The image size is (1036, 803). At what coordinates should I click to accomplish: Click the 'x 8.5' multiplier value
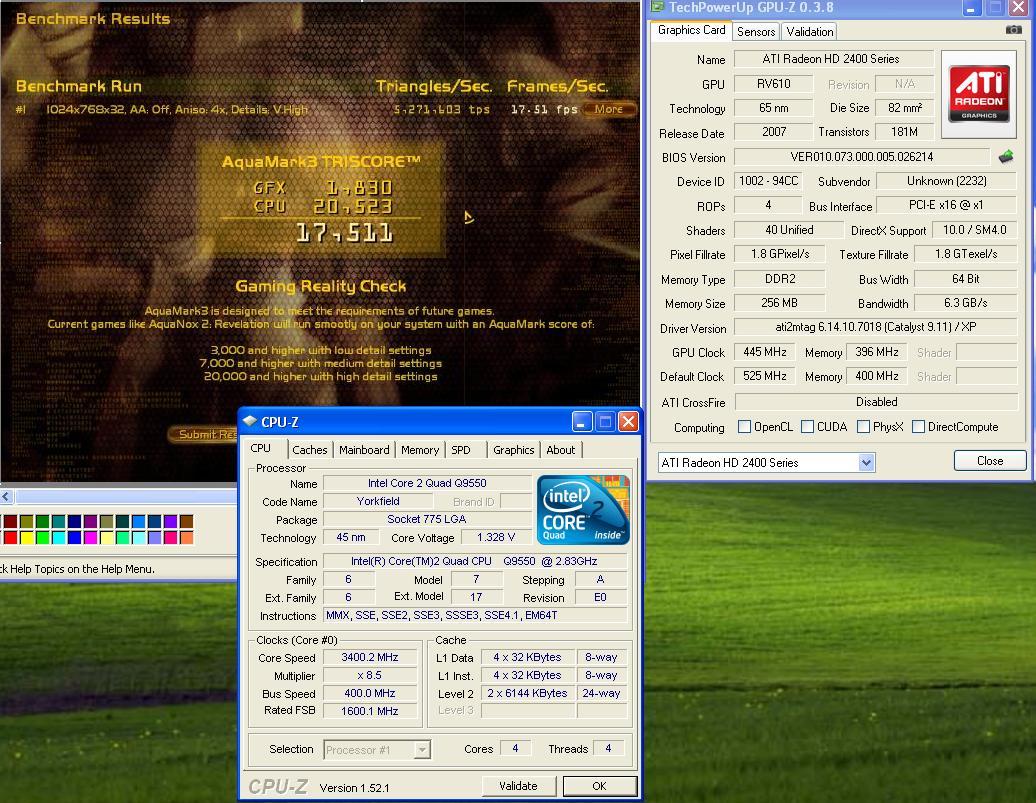[x=370, y=675]
